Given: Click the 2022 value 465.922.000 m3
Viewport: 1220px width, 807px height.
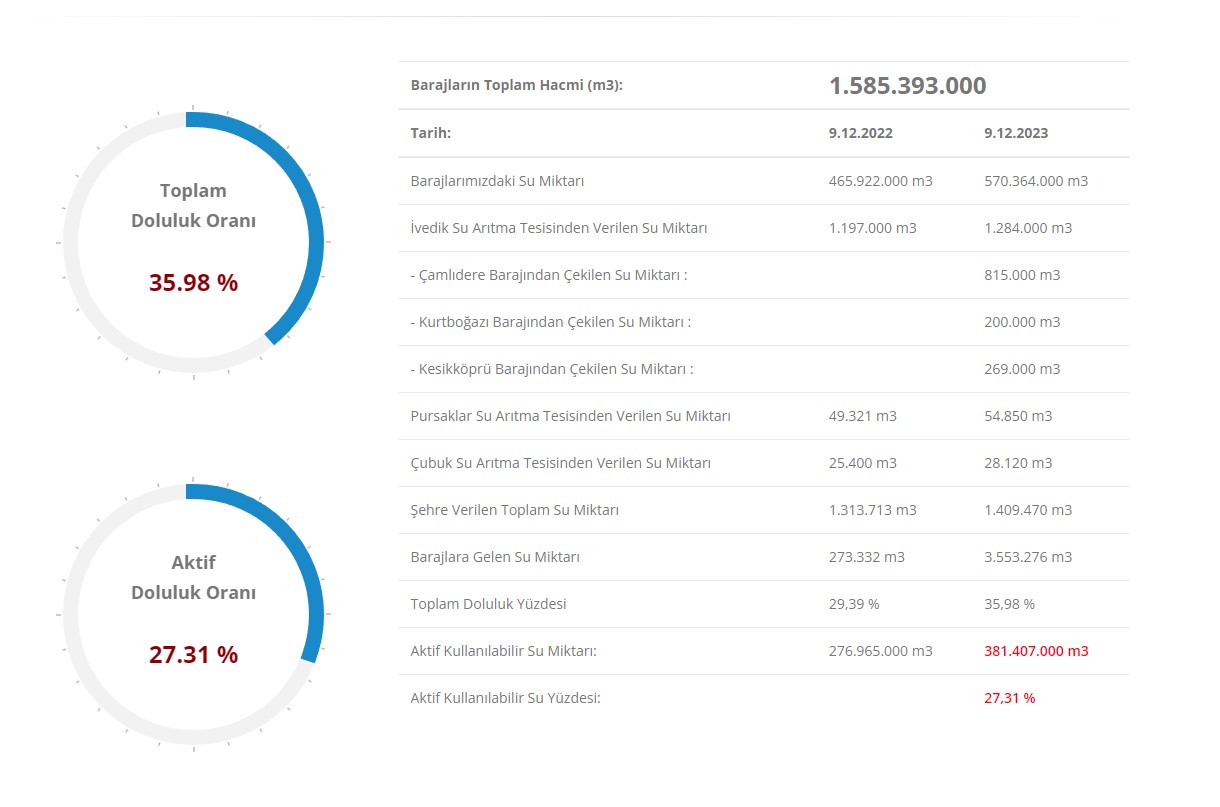Looking at the screenshot, I should coord(880,181).
